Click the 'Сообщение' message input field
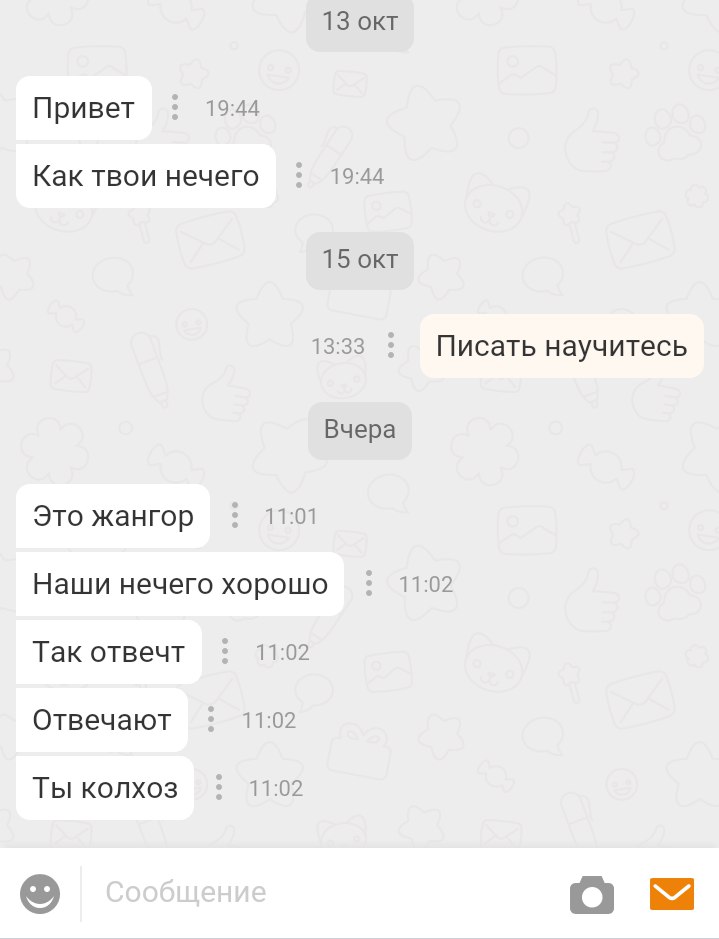 click(x=323, y=893)
